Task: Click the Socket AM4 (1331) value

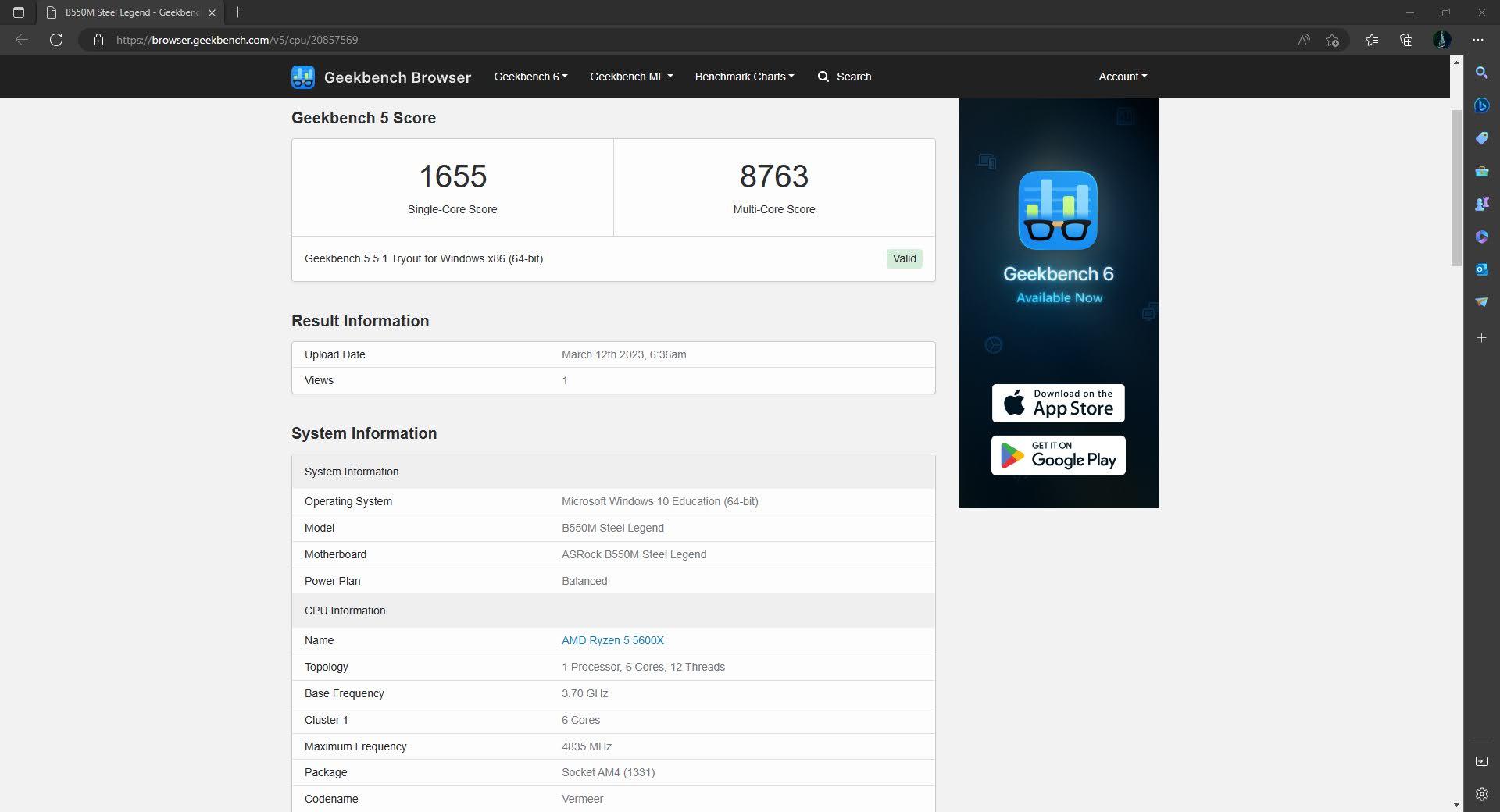Action: [609, 772]
